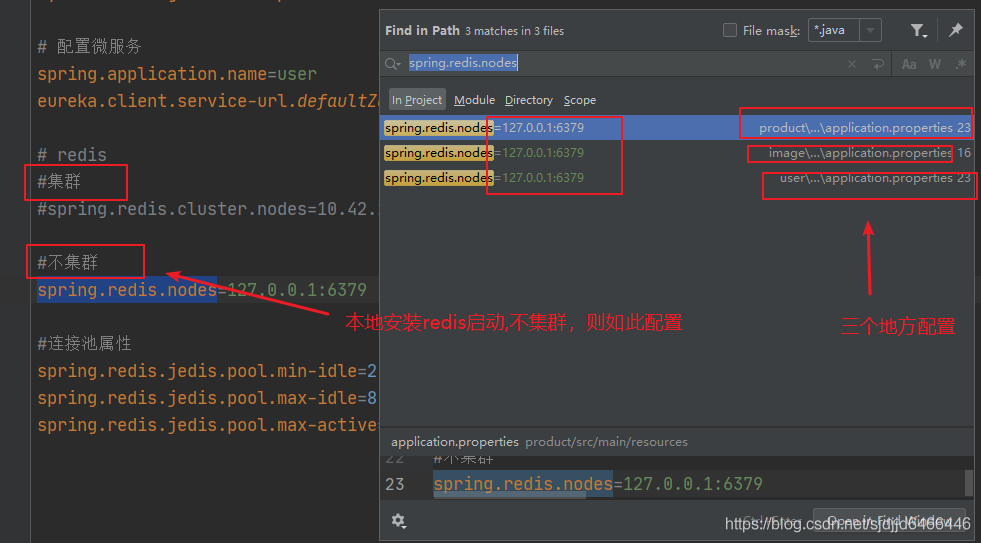Toggle Words (W) whole-word option

pyautogui.click(x=935, y=64)
